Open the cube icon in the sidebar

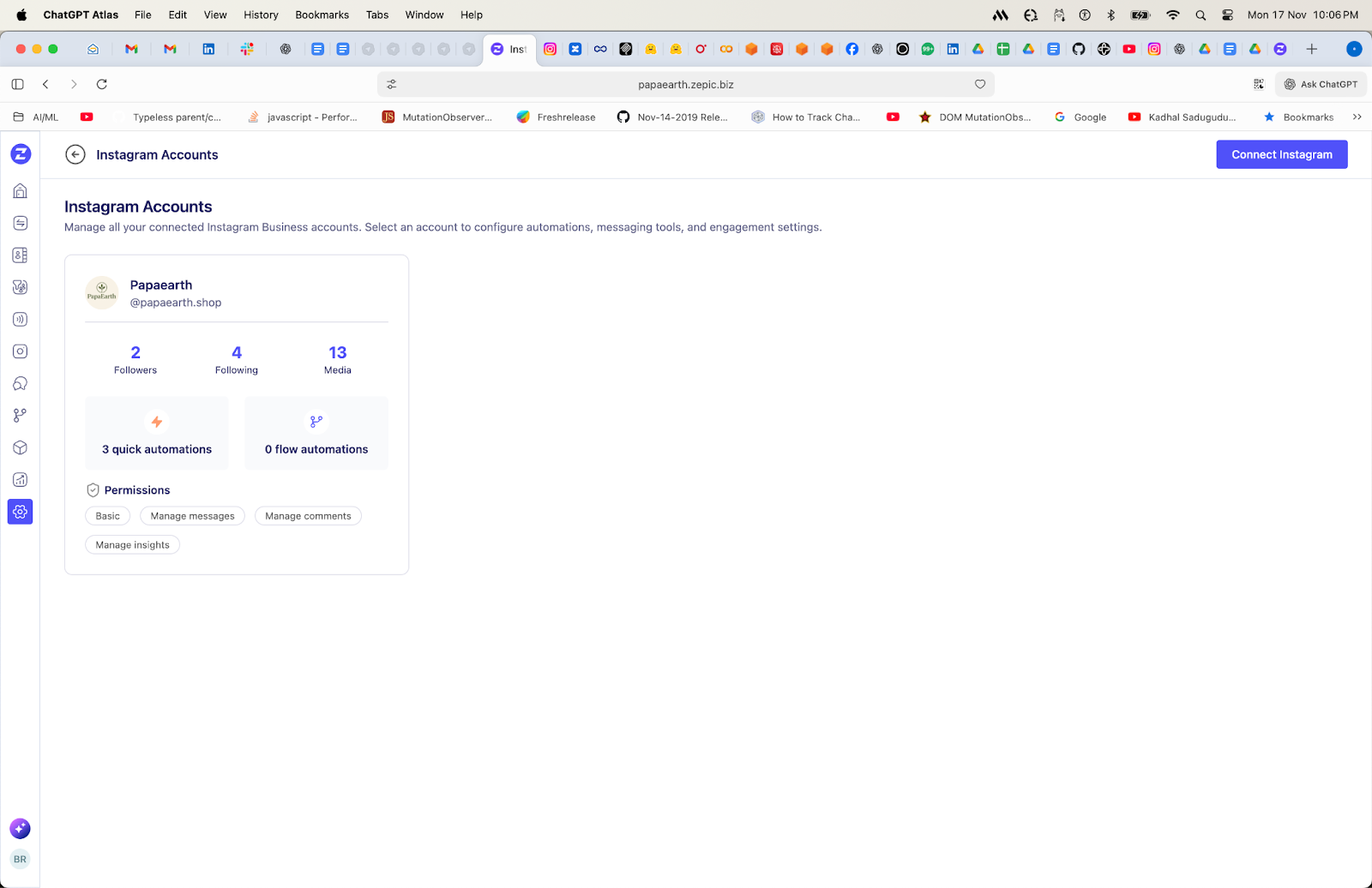click(x=21, y=447)
